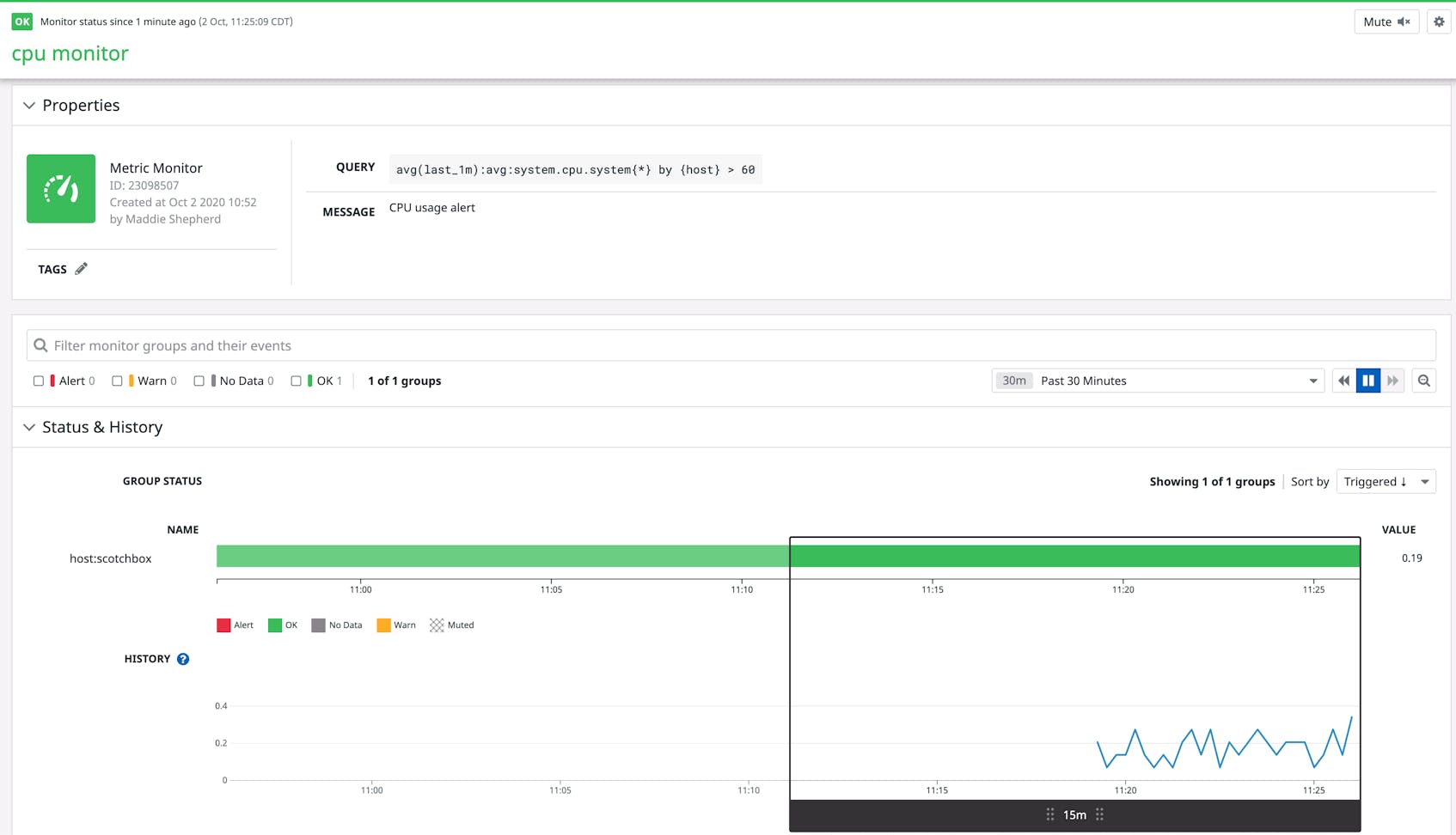Viewport: 1456px width, 835px height.
Task: Click the zoom magnifier icon near time controls
Action: pyautogui.click(x=1423, y=381)
